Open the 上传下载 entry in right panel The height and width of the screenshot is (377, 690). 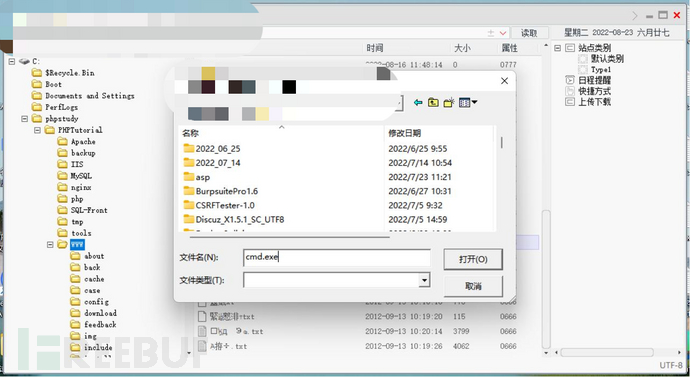594,102
